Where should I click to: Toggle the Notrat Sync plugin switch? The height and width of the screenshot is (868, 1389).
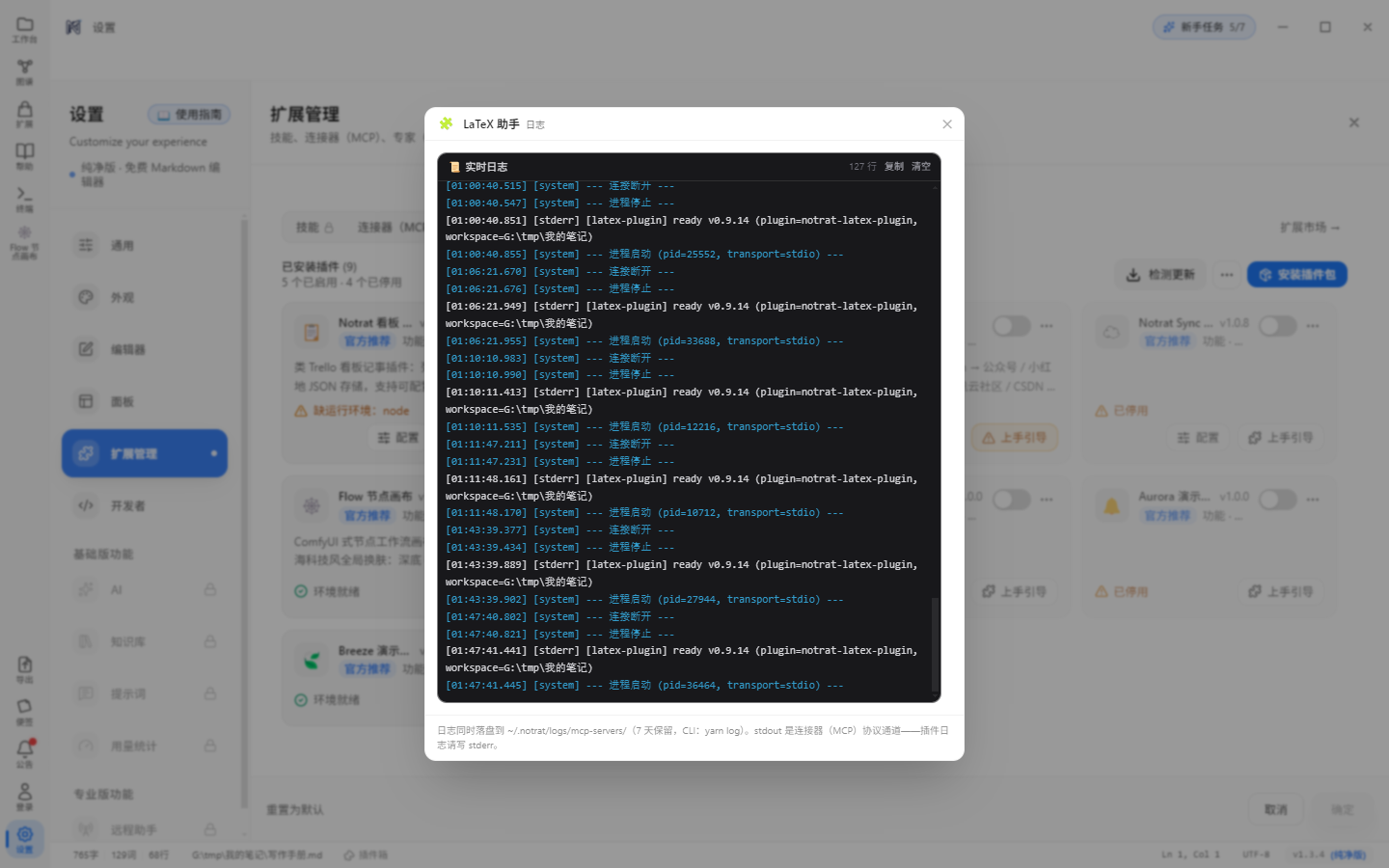[x=1277, y=326]
